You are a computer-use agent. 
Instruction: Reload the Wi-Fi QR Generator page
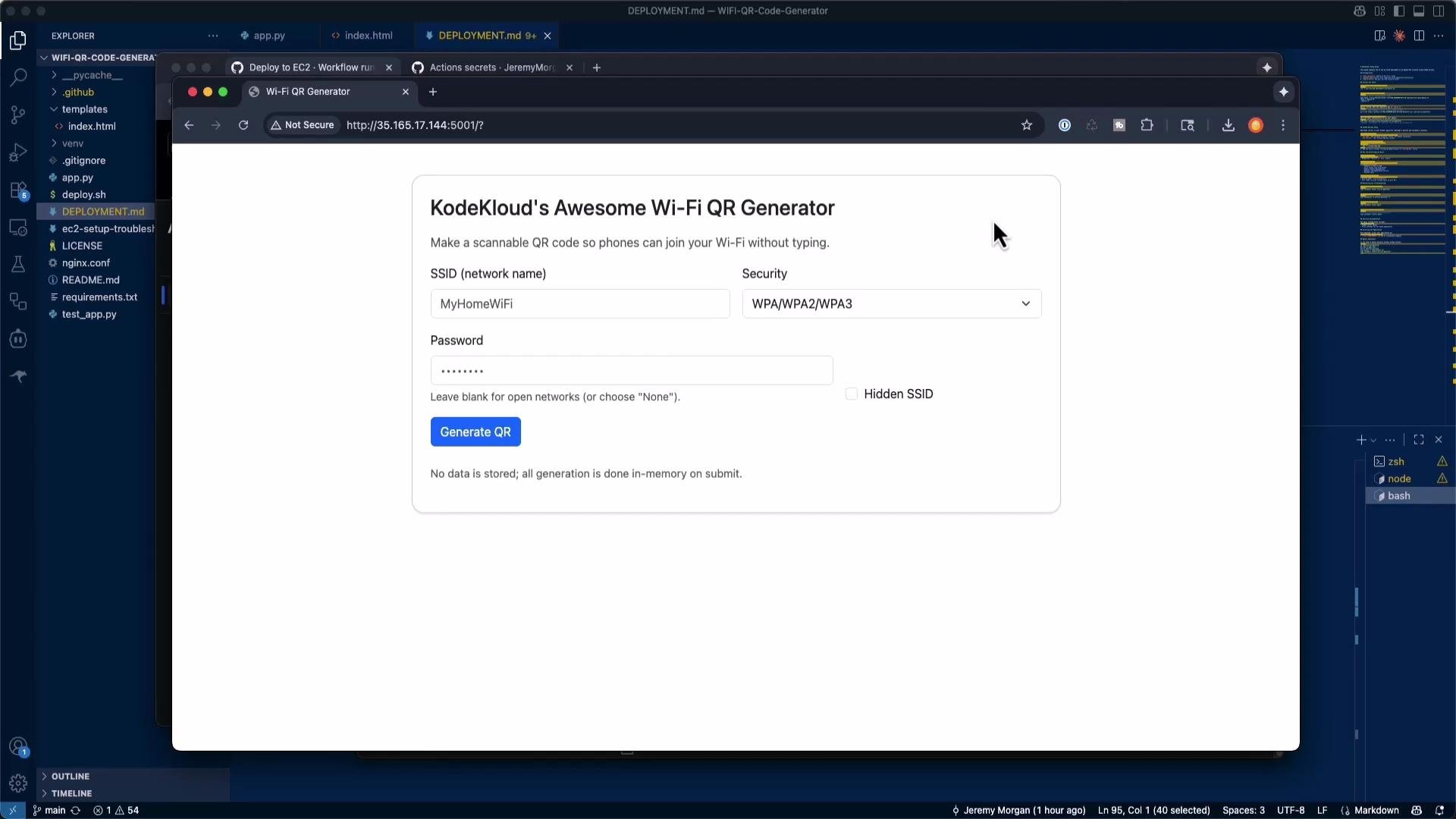click(243, 125)
